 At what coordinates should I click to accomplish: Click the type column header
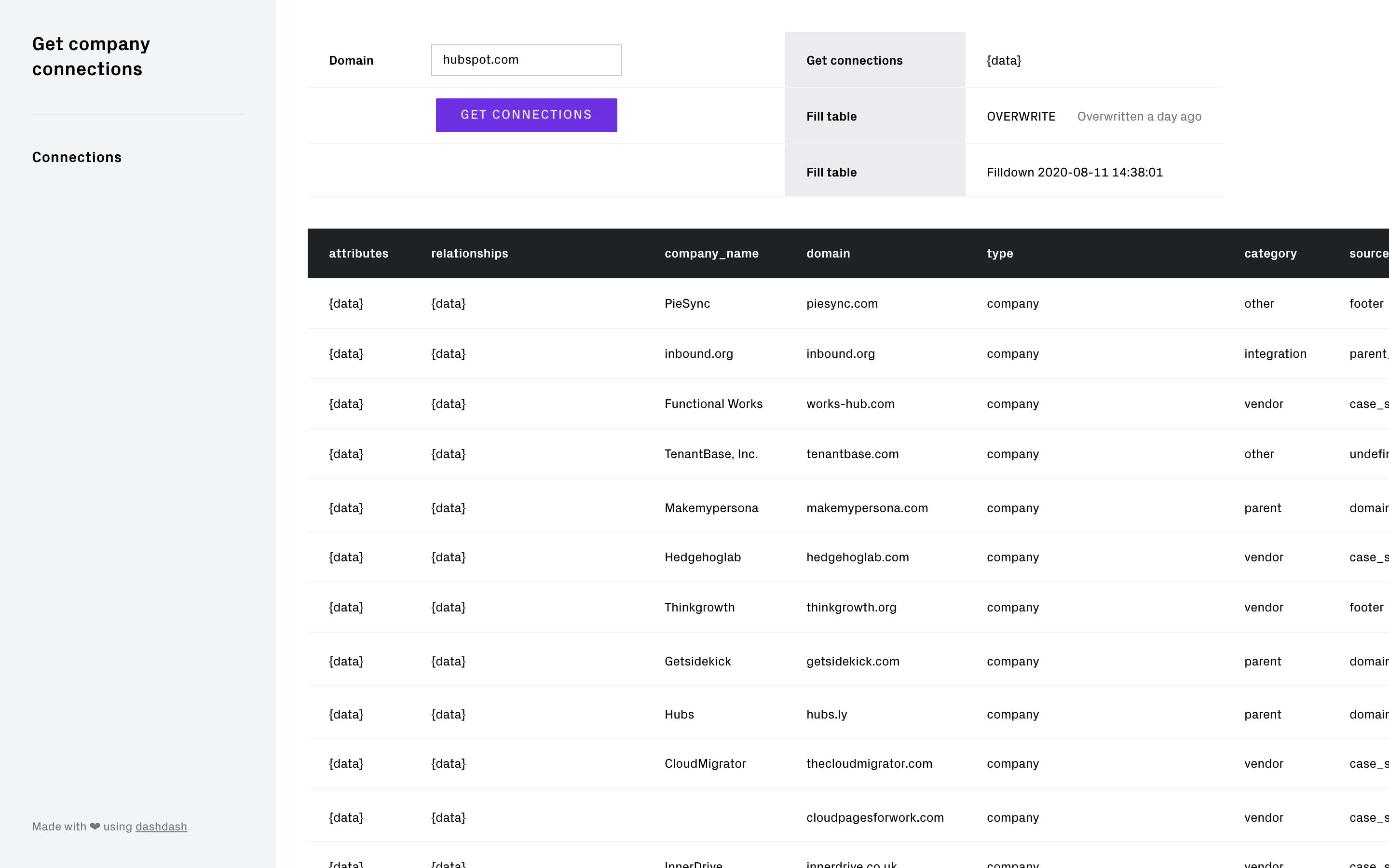tap(1000, 253)
